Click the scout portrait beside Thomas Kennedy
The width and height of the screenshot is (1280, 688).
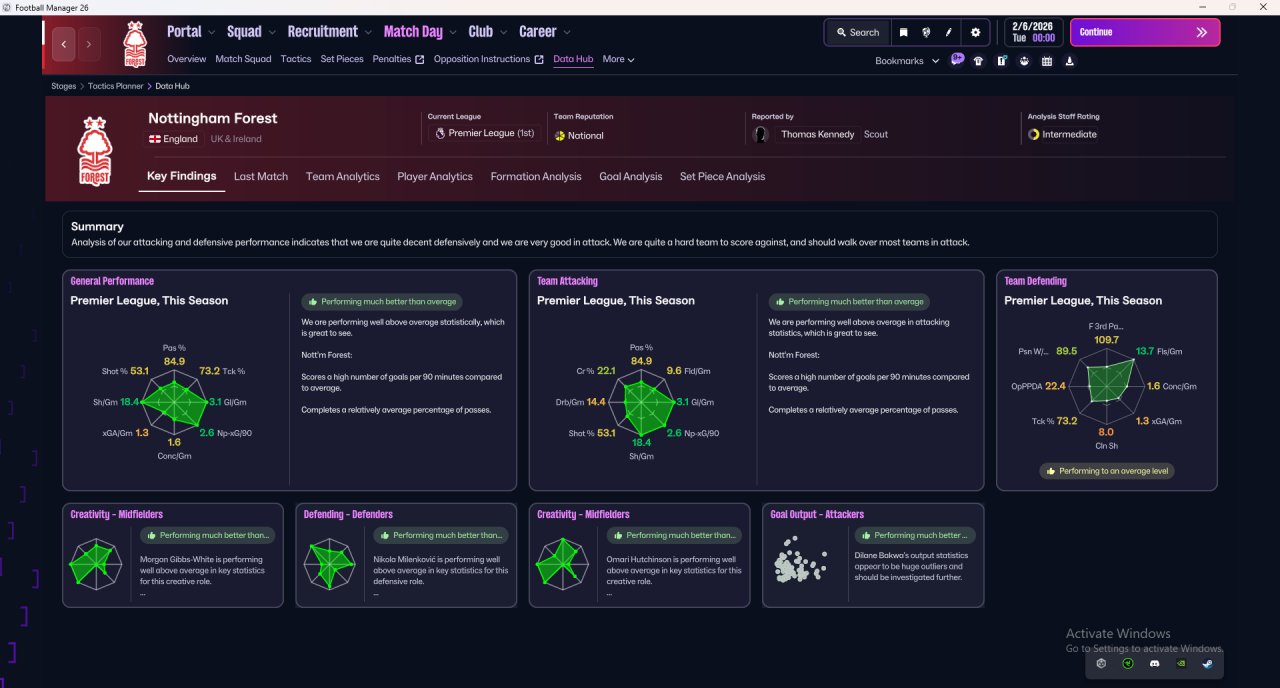pos(762,134)
